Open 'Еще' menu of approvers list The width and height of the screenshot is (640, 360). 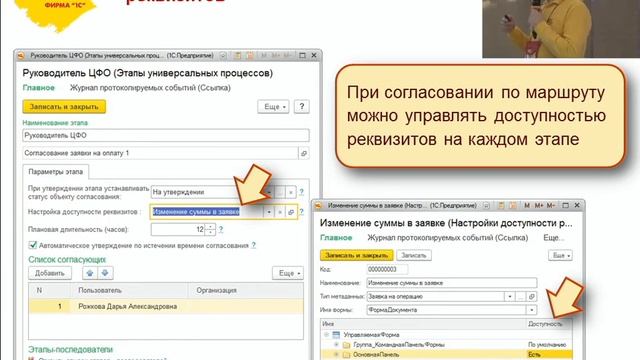tap(288, 273)
